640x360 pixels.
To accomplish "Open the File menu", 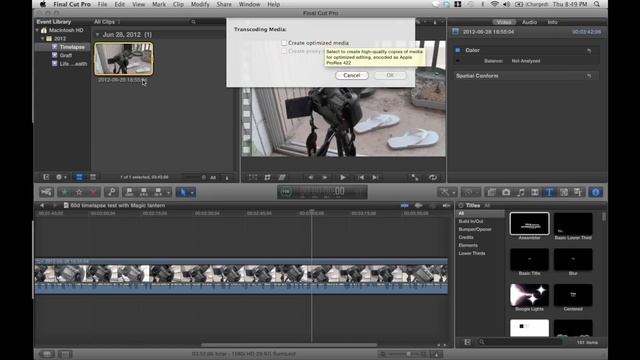I will [x=102, y=4].
